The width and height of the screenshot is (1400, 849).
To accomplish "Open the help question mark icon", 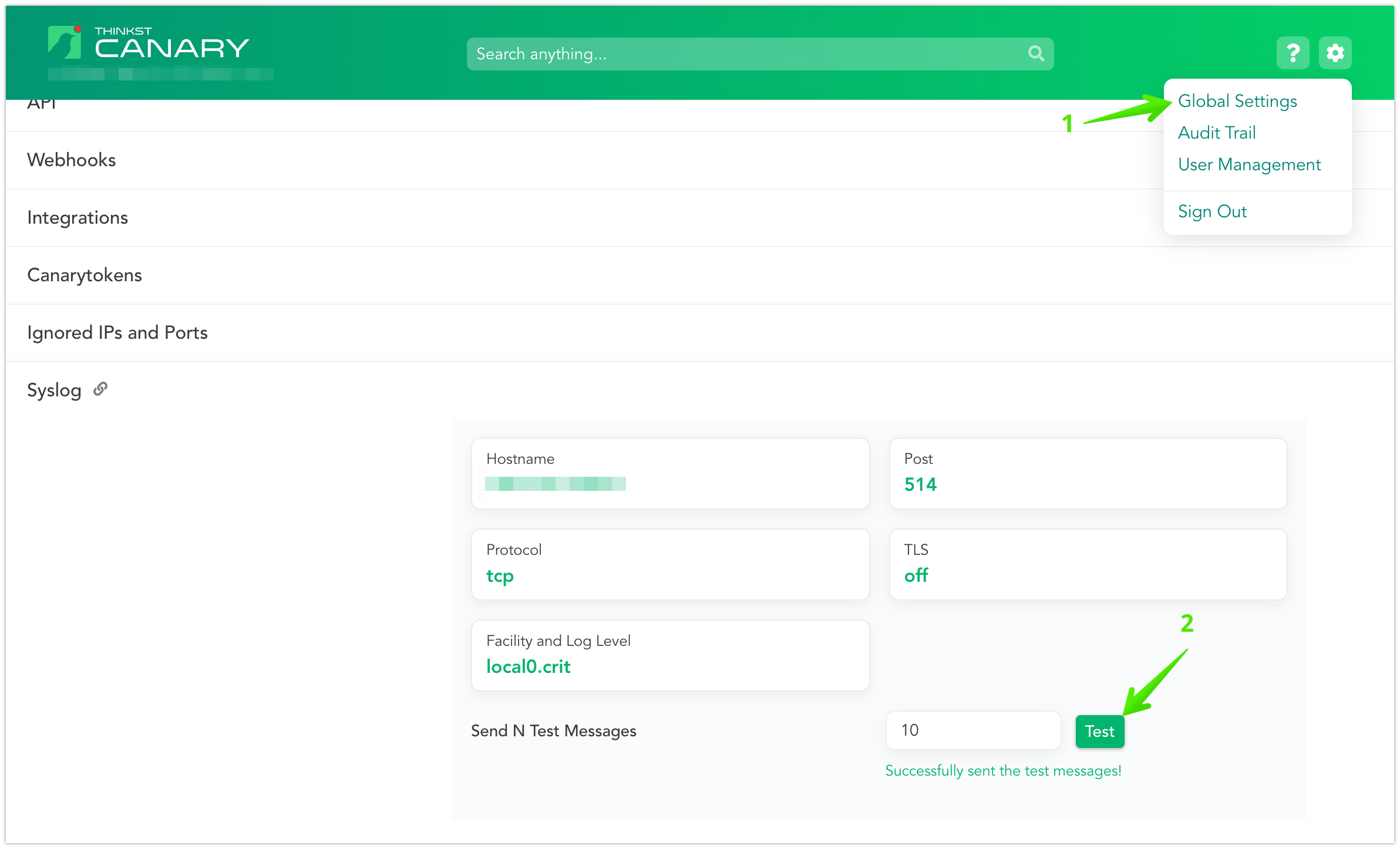I will [1293, 53].
